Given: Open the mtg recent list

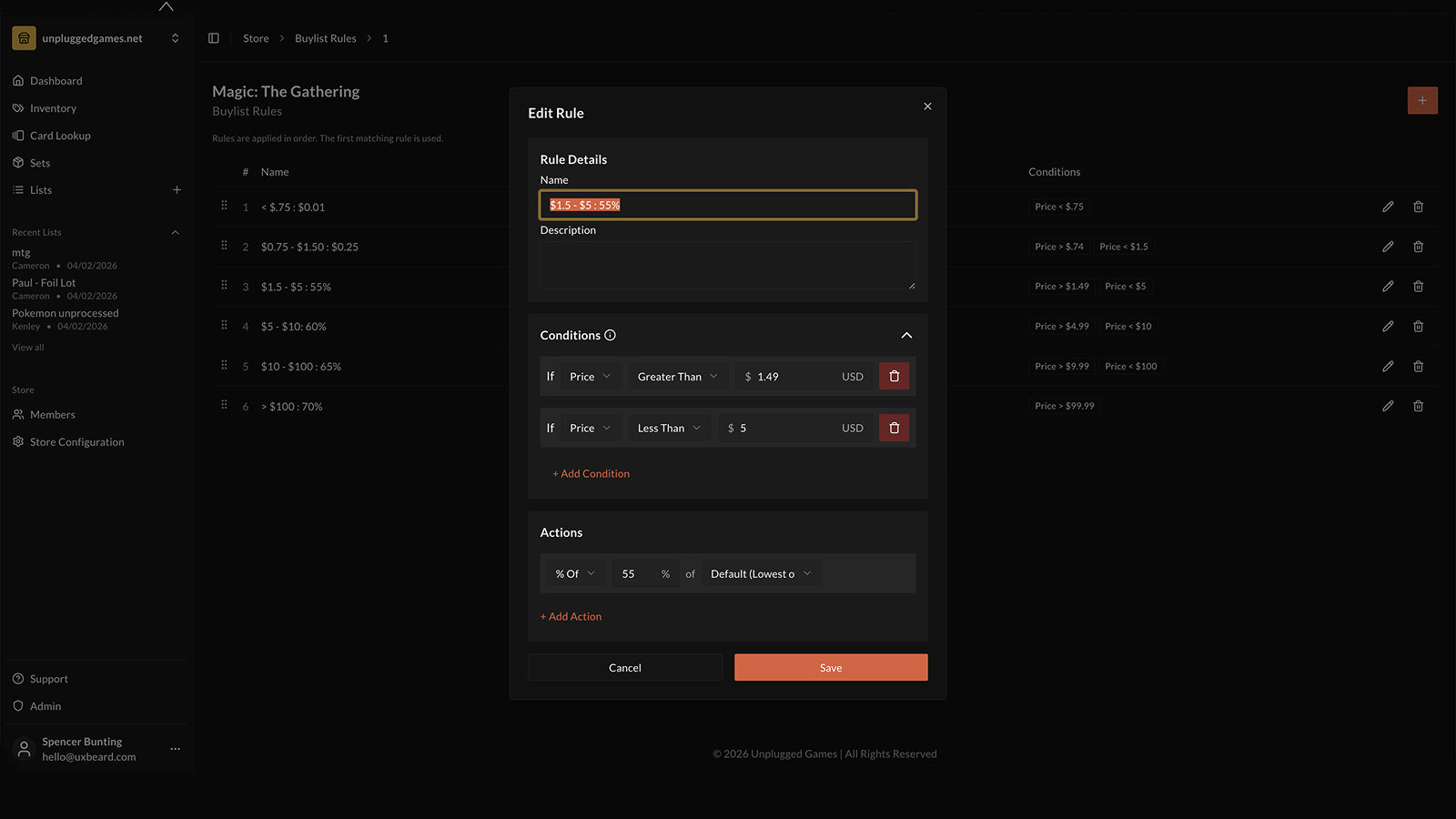Looking at the screenshot, I should (x=65, y=258).
